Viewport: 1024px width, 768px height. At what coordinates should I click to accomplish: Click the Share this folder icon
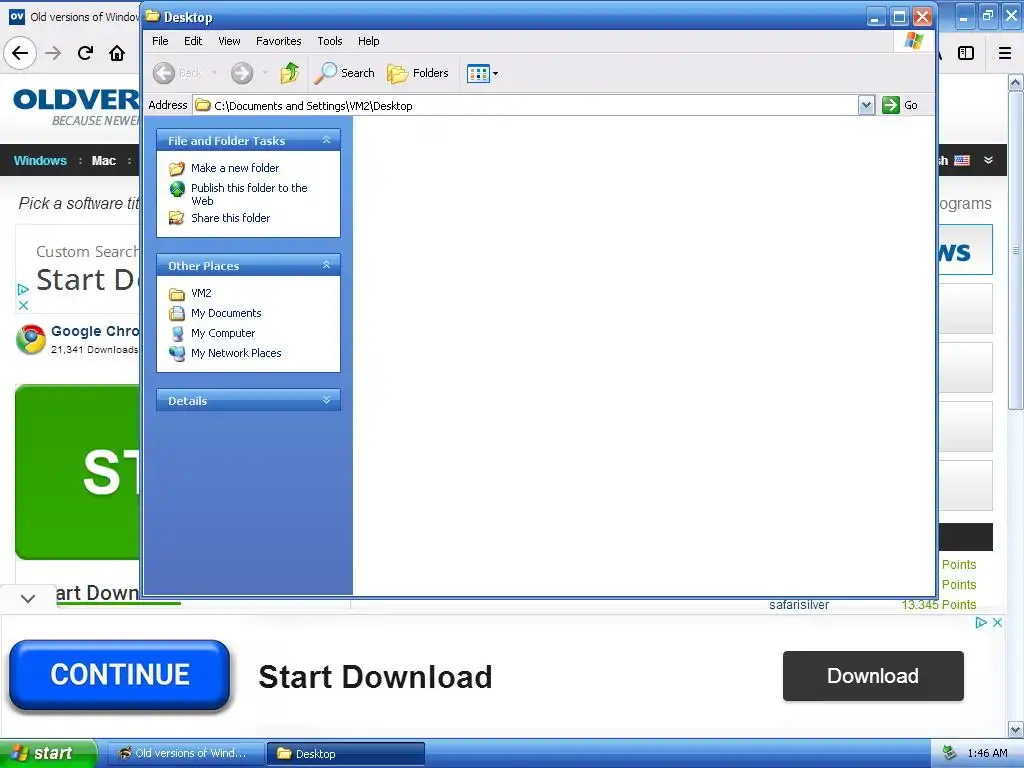[177, 218]
